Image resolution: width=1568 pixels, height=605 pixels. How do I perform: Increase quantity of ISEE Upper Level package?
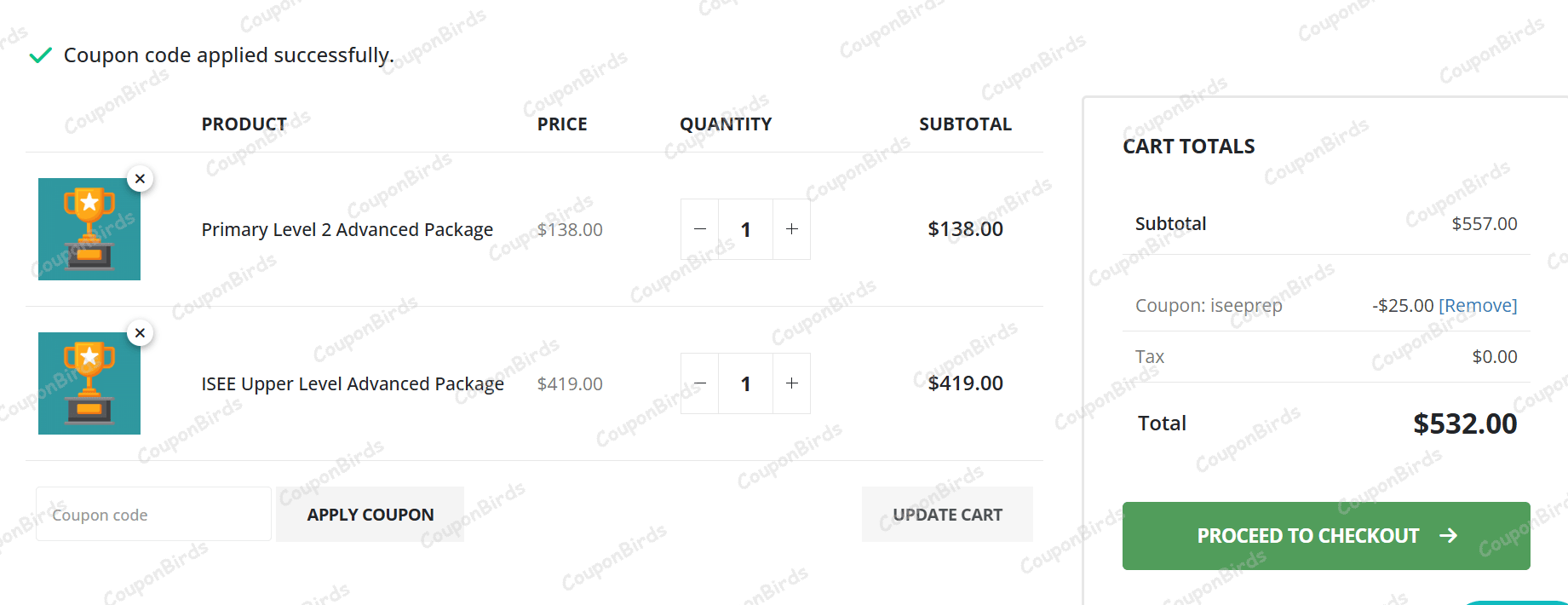[792, 383]
